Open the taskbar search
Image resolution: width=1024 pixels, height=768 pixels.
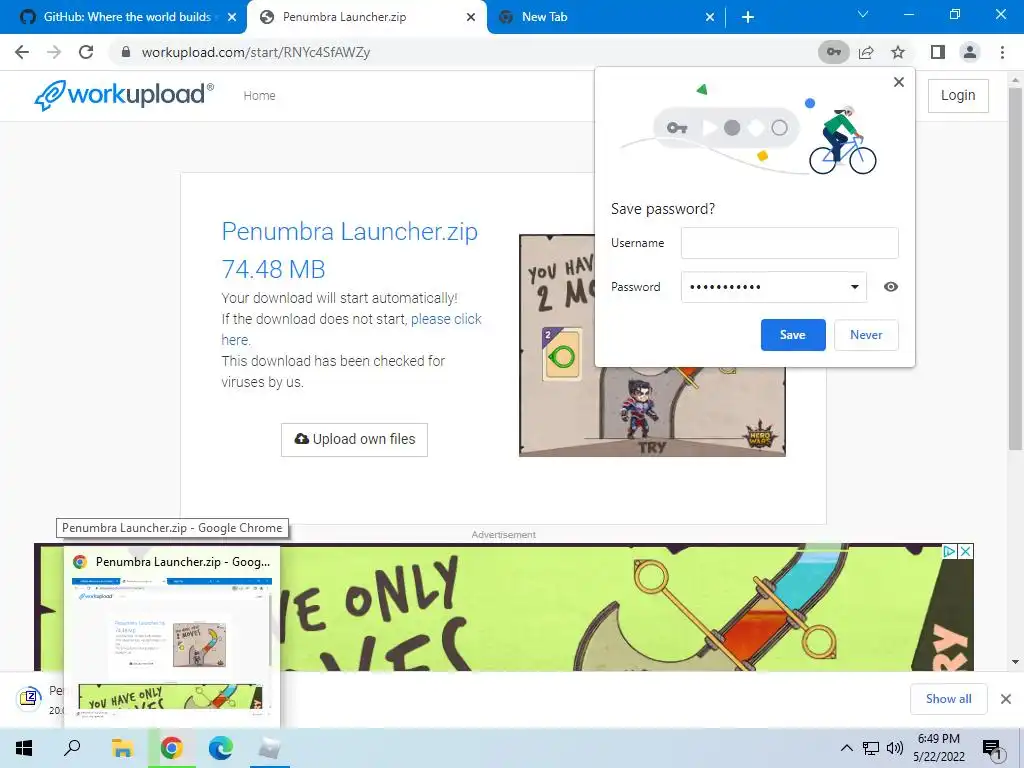72,748
